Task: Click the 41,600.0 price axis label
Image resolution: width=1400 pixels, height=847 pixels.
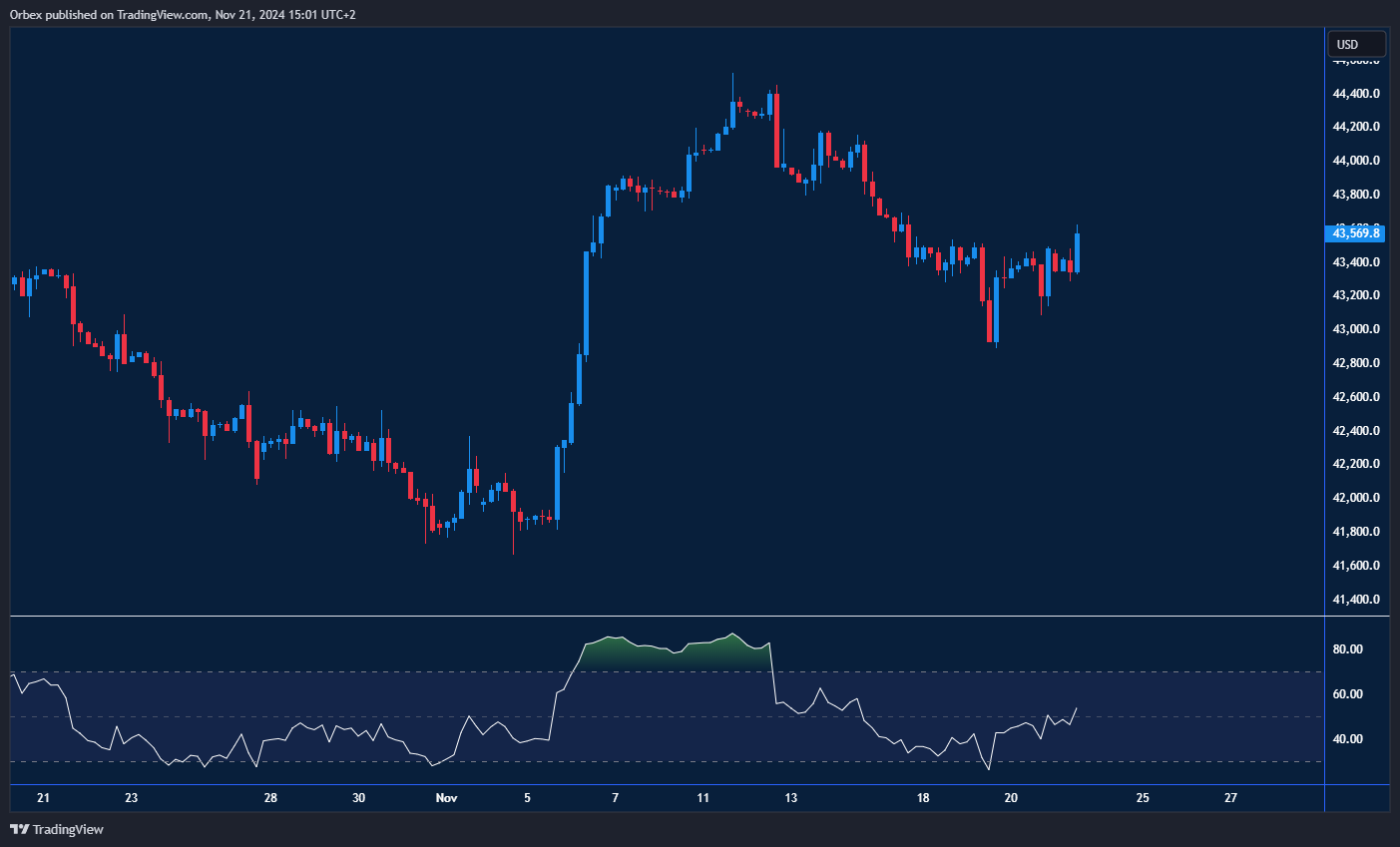Action: click(x=1356, y=566)
